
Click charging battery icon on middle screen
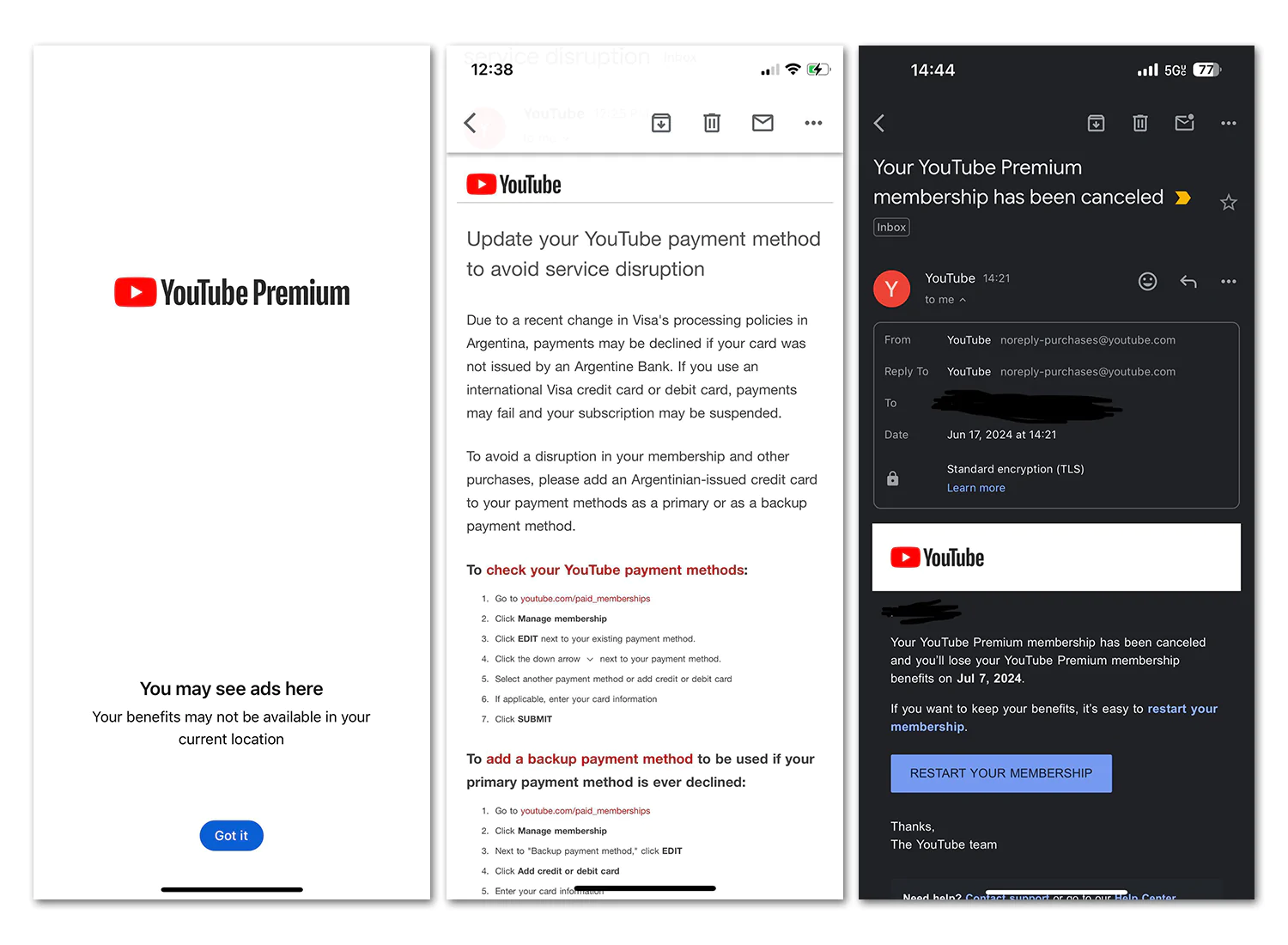[818, 70]
